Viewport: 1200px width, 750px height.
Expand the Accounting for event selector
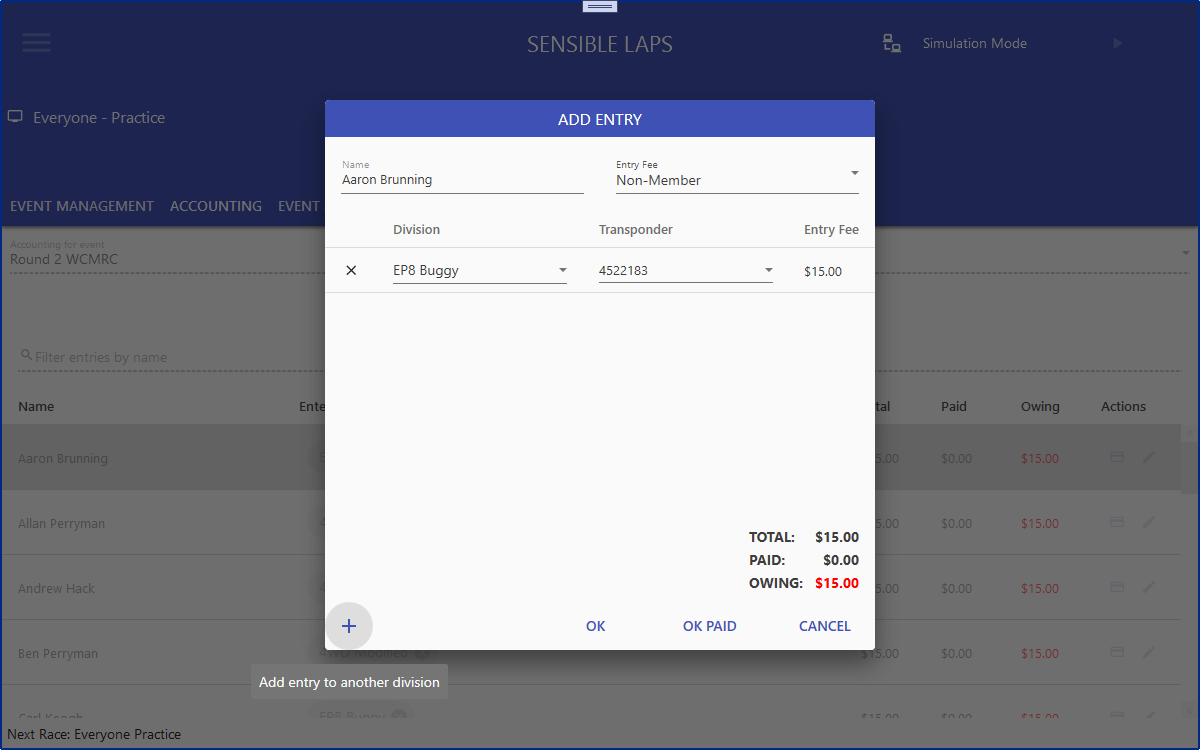point(1186,254)
